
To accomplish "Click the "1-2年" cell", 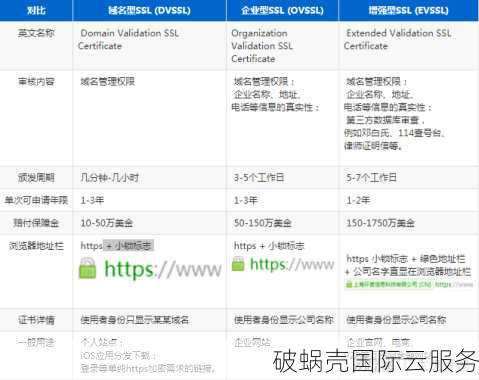I will click(358, 200).
